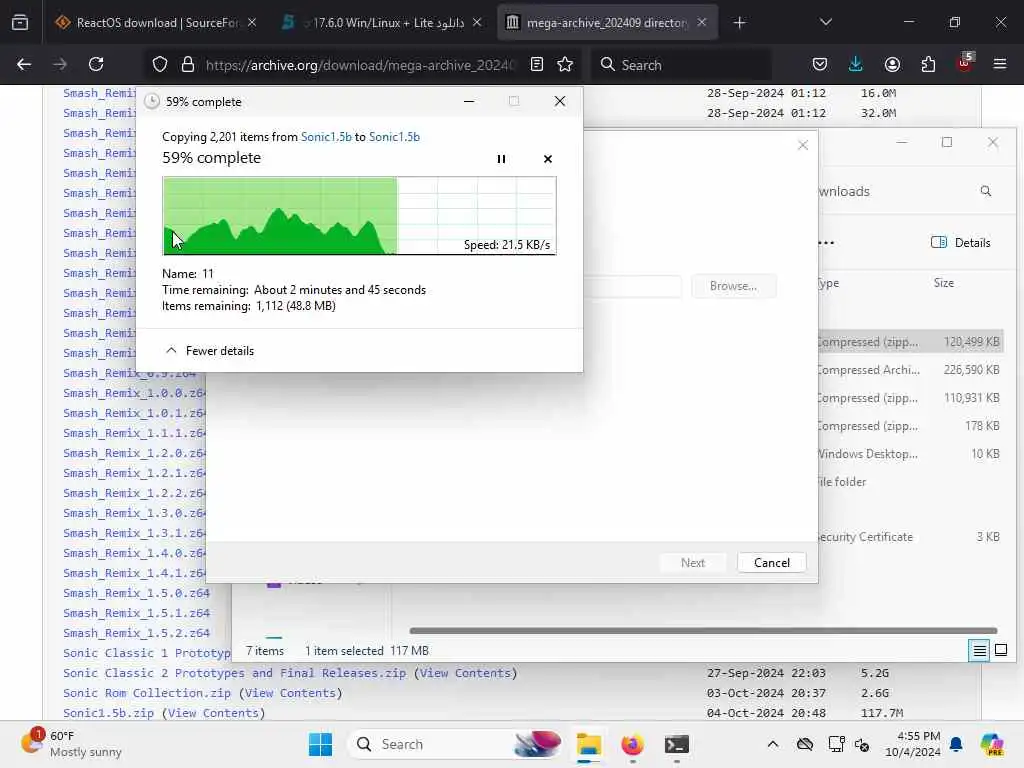Open the clock showing 4:55 PM
Image resolution: width=1024 pixels, height=768 pixels.
coord(913,744)
